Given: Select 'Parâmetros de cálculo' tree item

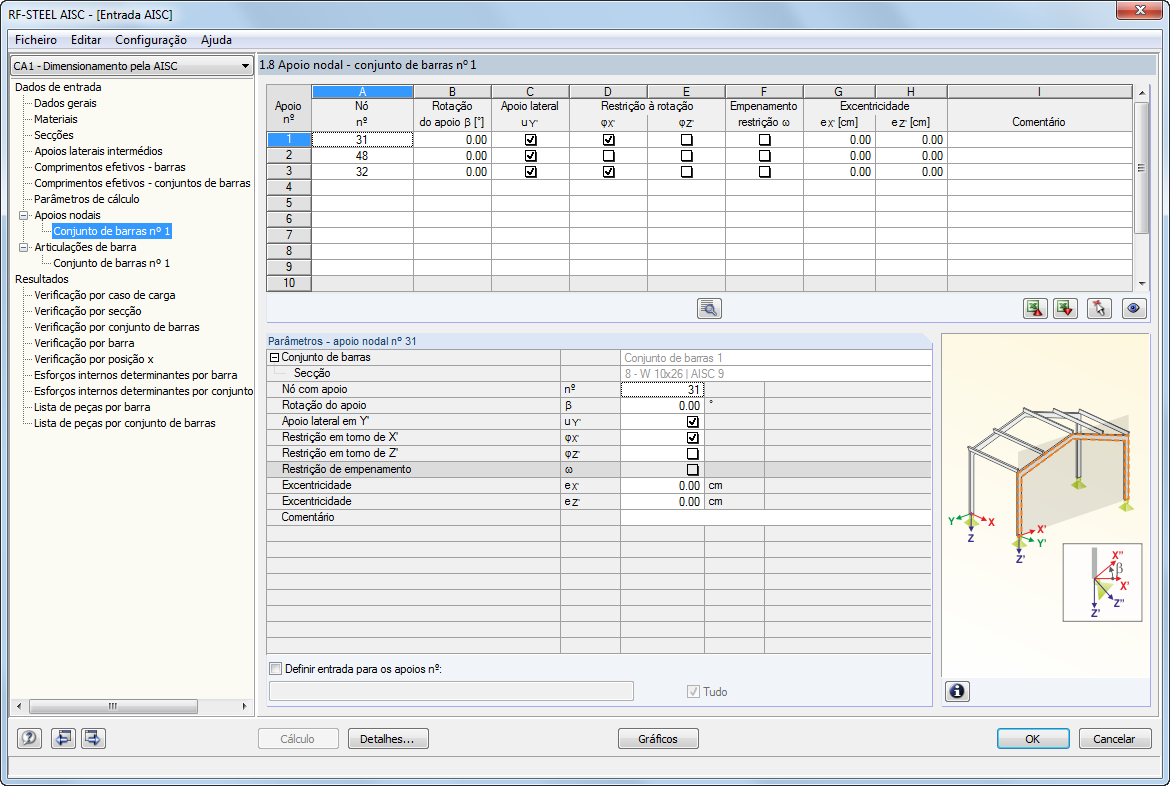Looking at the screenshot, I should [87, 199].
